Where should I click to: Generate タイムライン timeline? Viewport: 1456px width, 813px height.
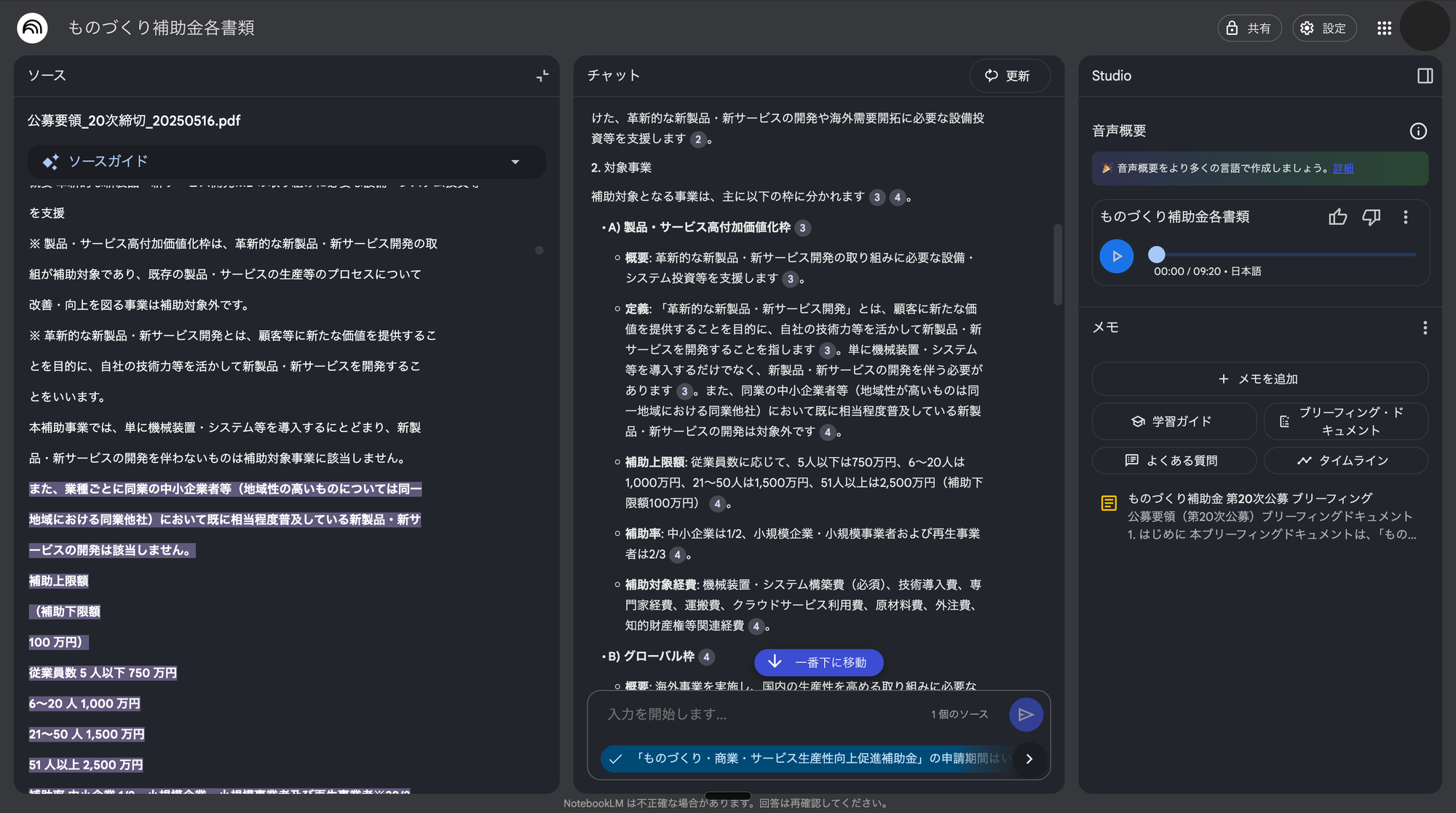click(1346, 461)
